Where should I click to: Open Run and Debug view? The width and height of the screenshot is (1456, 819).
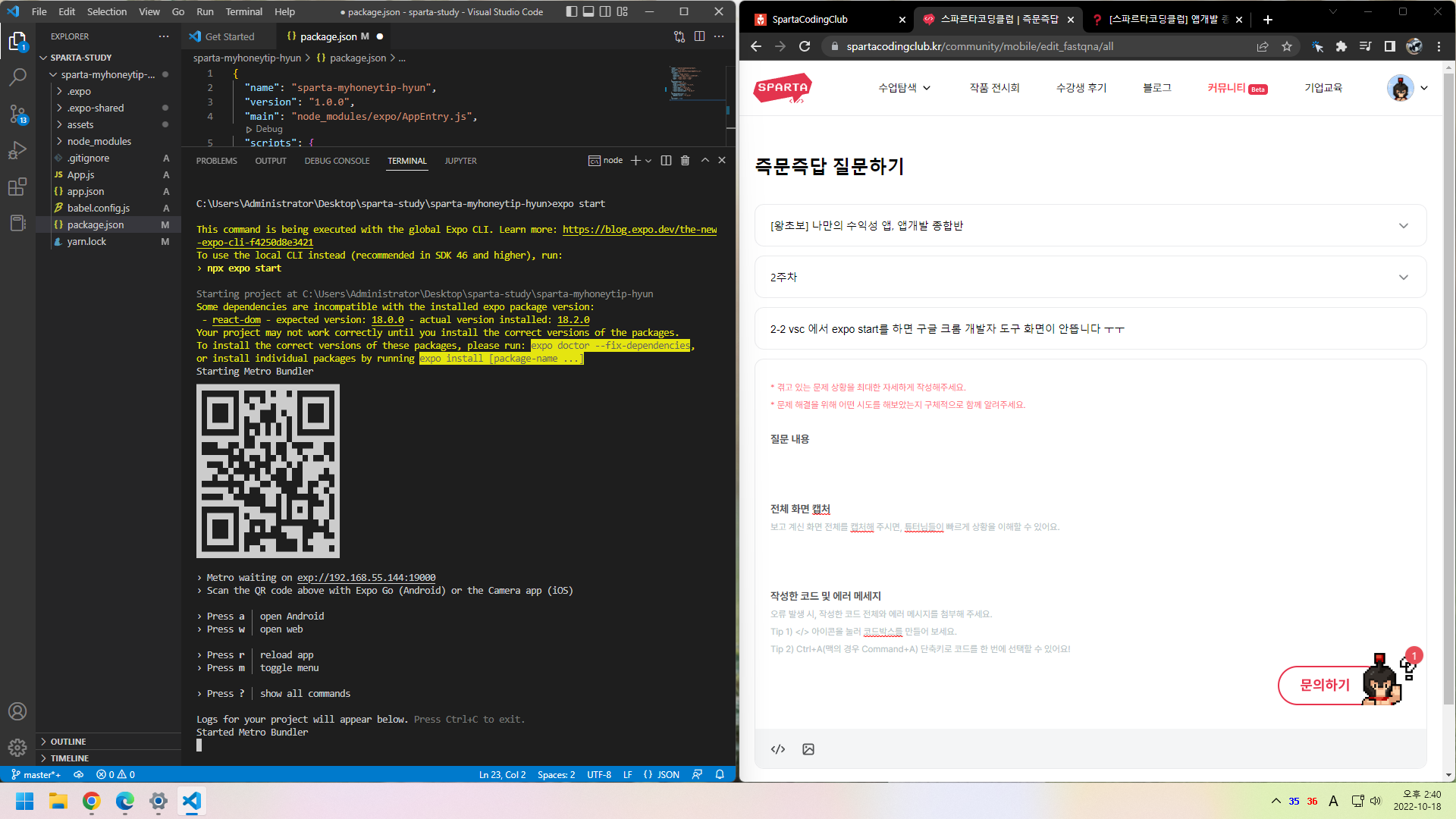(17, 150)
